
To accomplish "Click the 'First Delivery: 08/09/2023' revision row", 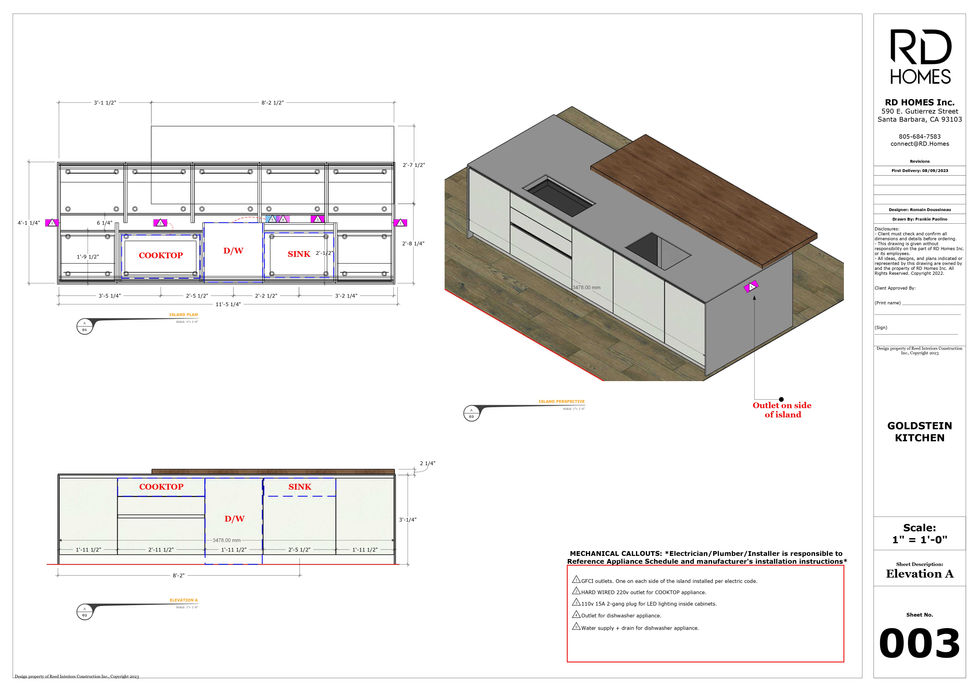I will tap(920, 171).
